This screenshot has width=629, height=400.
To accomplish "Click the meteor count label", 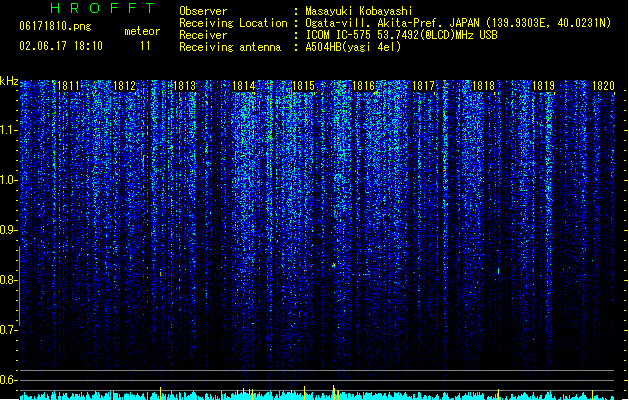I will tap(142, 31).
